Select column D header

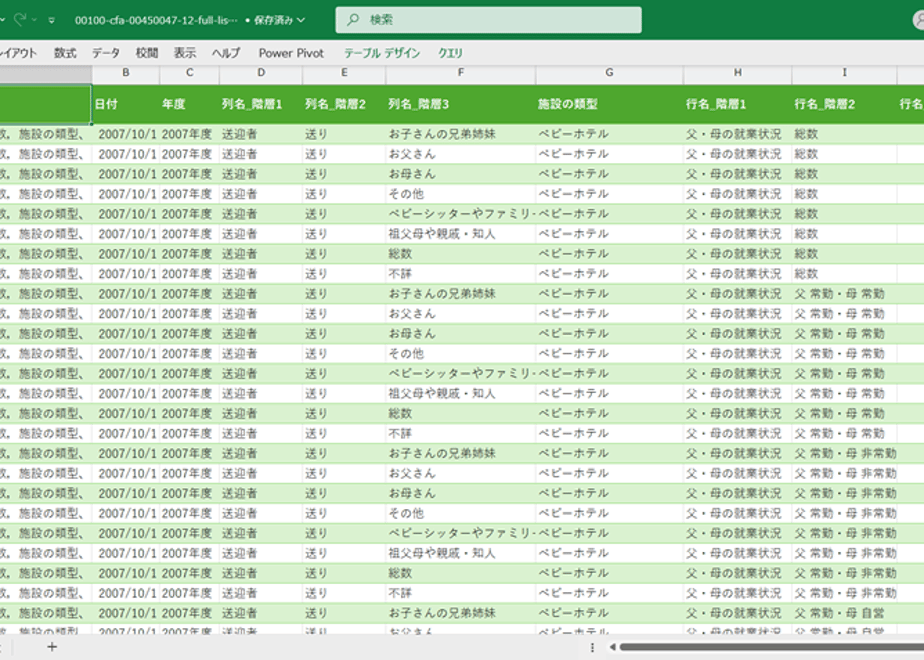(x=261, y=73)
